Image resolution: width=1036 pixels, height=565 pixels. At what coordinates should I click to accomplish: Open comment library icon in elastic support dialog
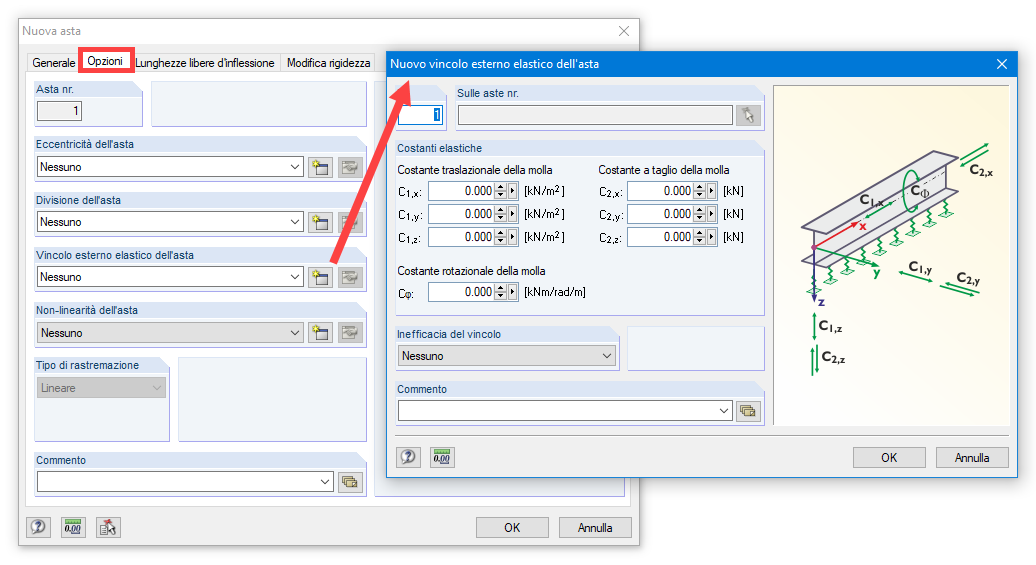tap(748, 411)
